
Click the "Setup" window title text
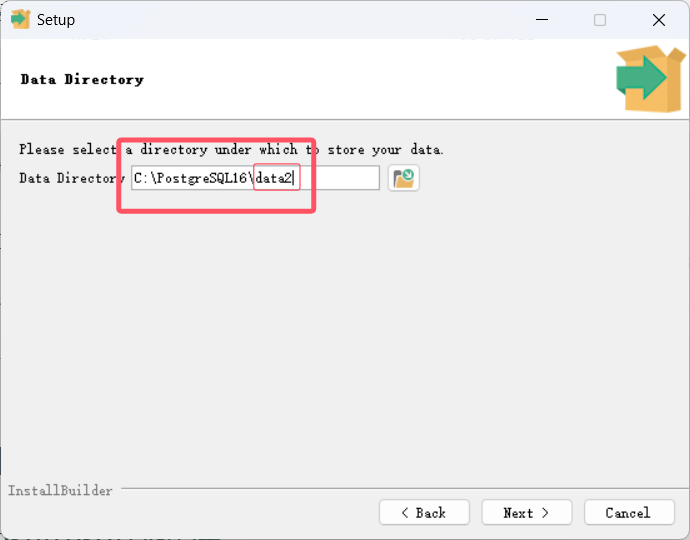pos(56,19)
